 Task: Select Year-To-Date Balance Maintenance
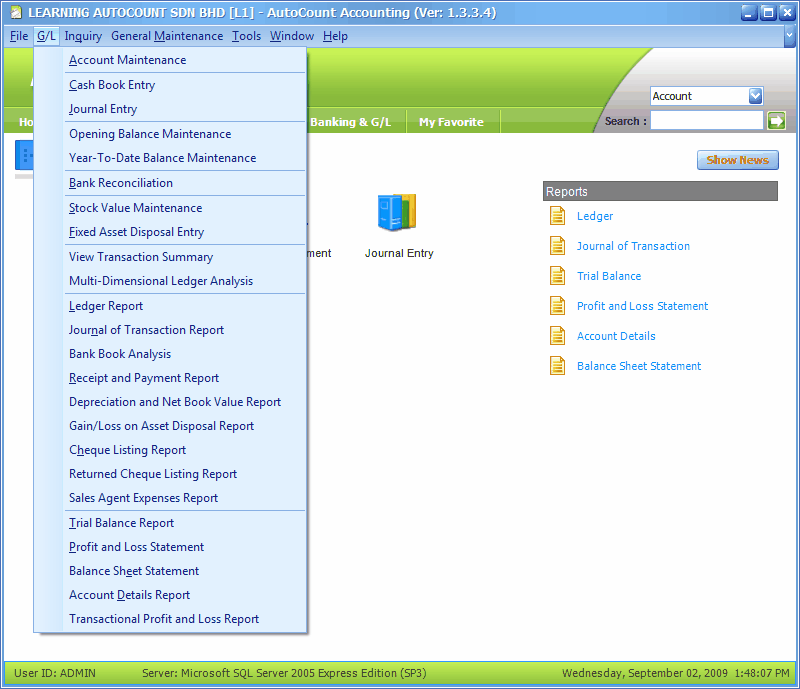(185, 158)
